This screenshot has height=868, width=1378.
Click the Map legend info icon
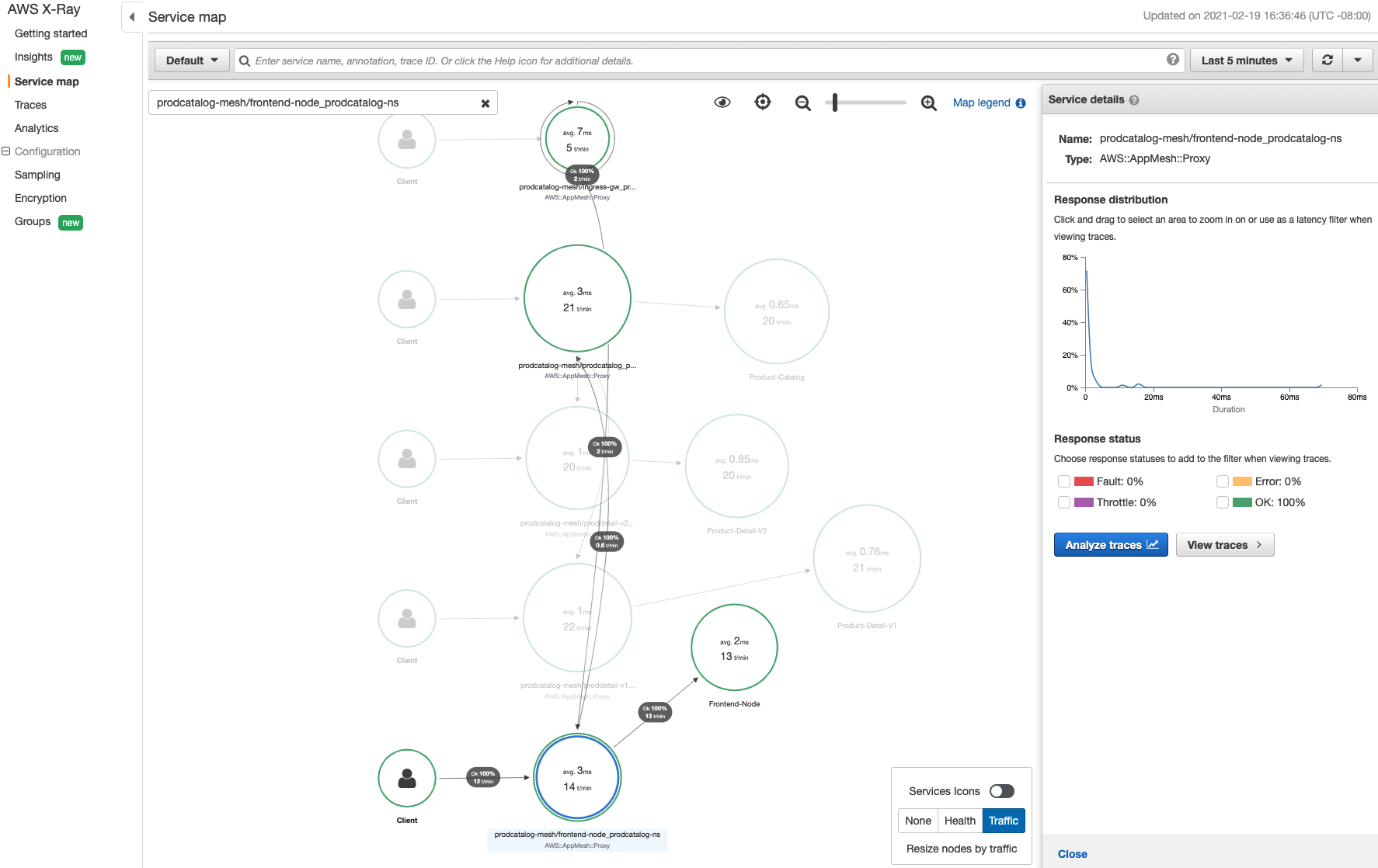(1021, 103)
